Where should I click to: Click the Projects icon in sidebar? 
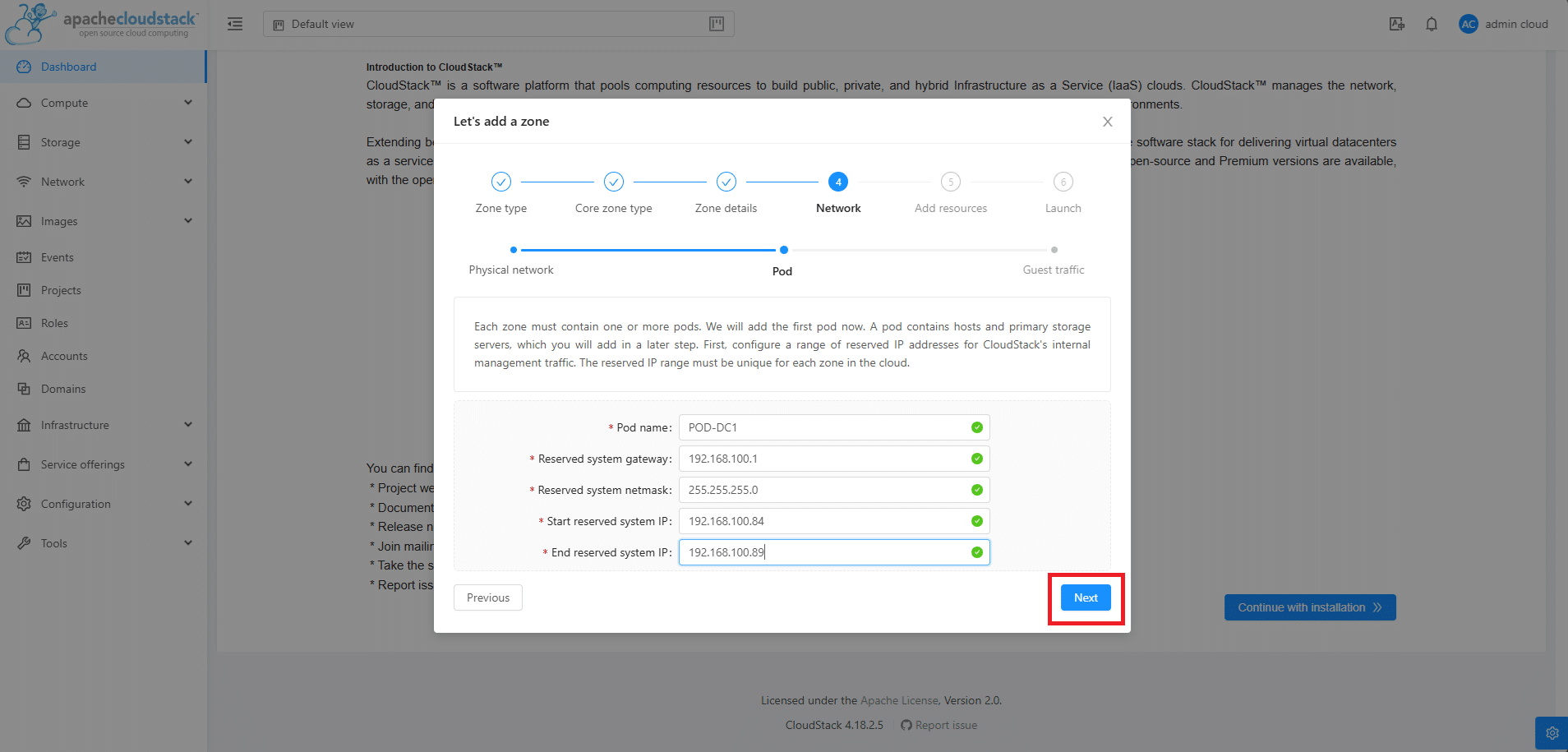click(x=24, y=290)
